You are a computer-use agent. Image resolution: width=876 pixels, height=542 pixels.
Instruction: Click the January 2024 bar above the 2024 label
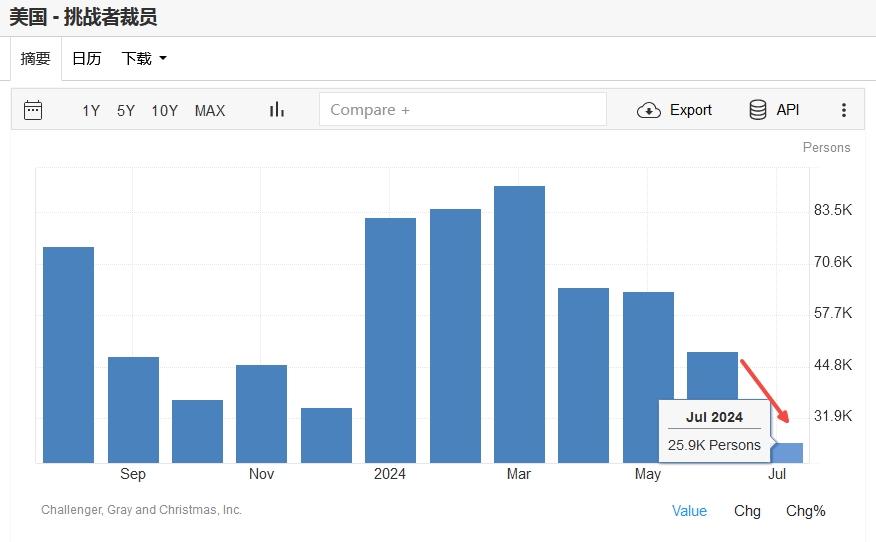(390, 340)
